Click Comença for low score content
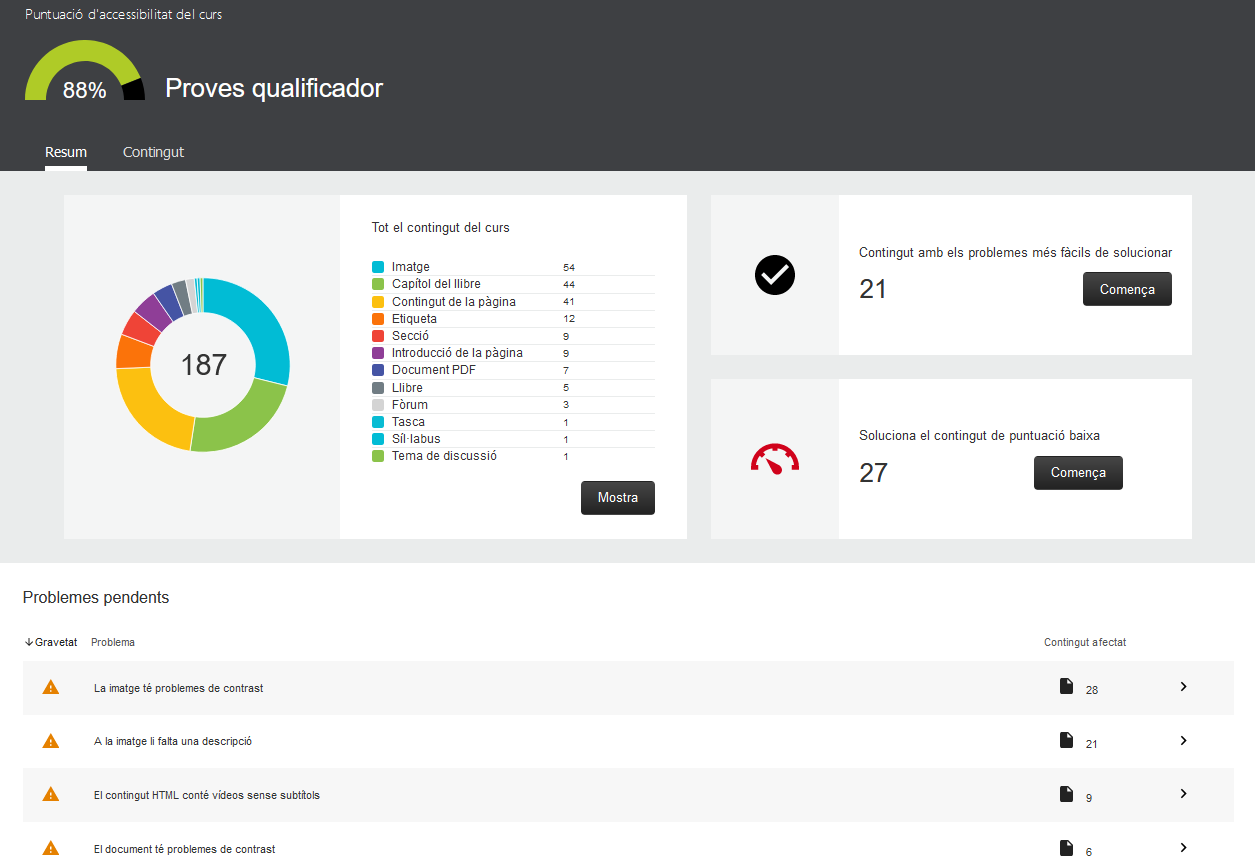Screen dimensions: 1255x864 pyautogui.click(x=1078, y=473)
